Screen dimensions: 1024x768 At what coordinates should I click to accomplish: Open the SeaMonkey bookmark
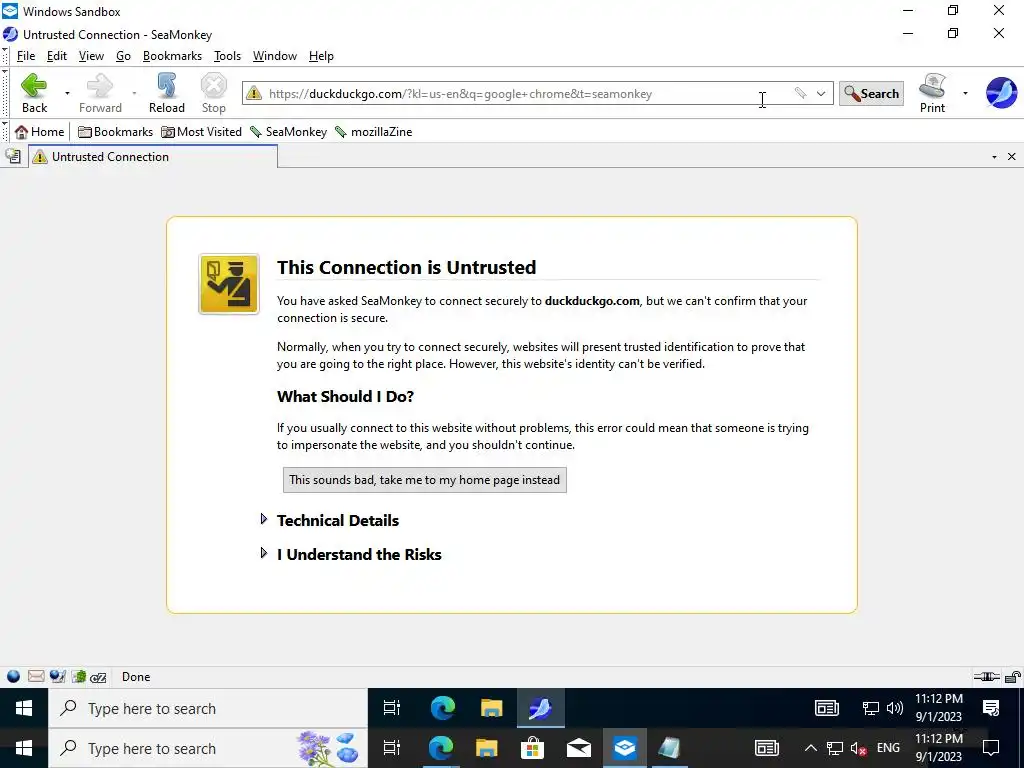tap(288, 132)
